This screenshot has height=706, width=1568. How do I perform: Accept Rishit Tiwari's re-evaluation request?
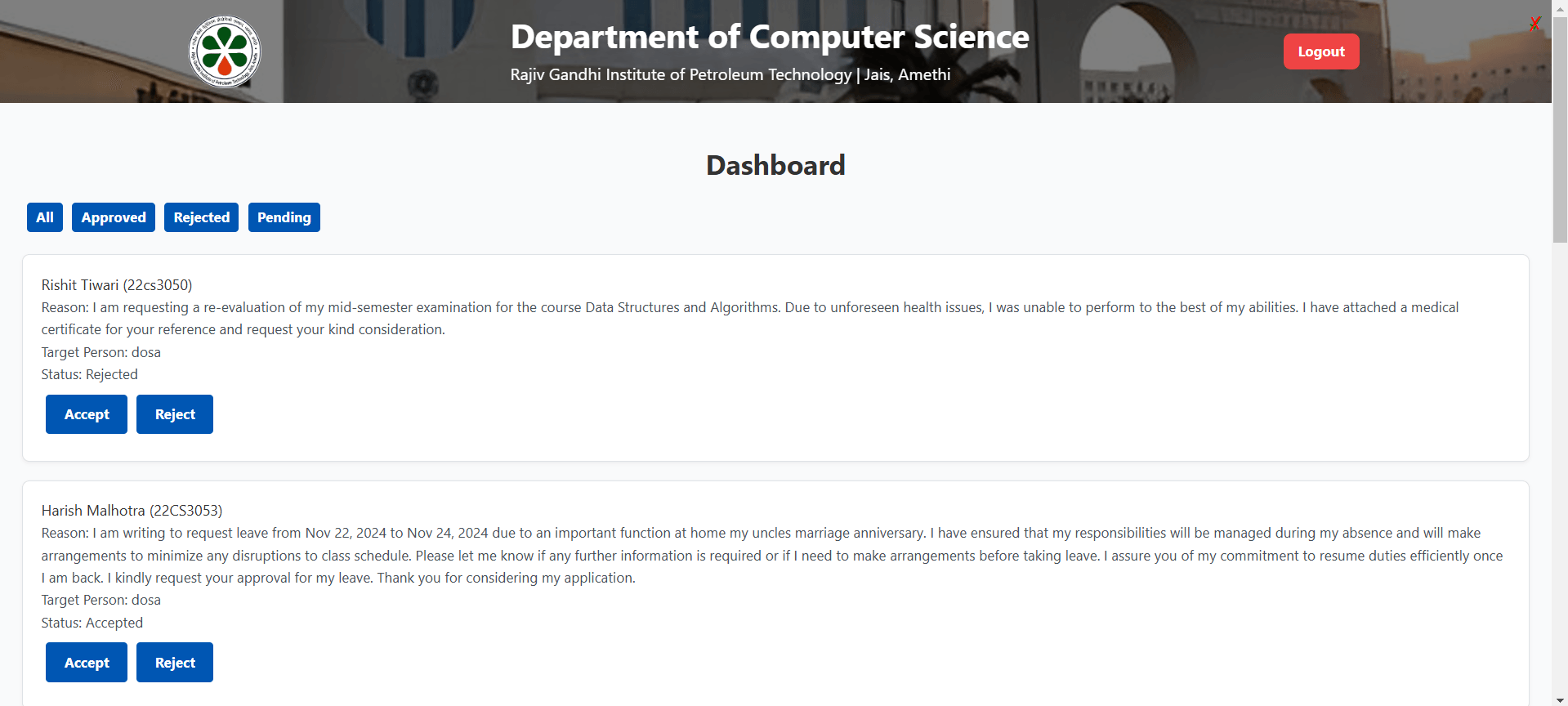pyautogui.click(x=87, y=414)
